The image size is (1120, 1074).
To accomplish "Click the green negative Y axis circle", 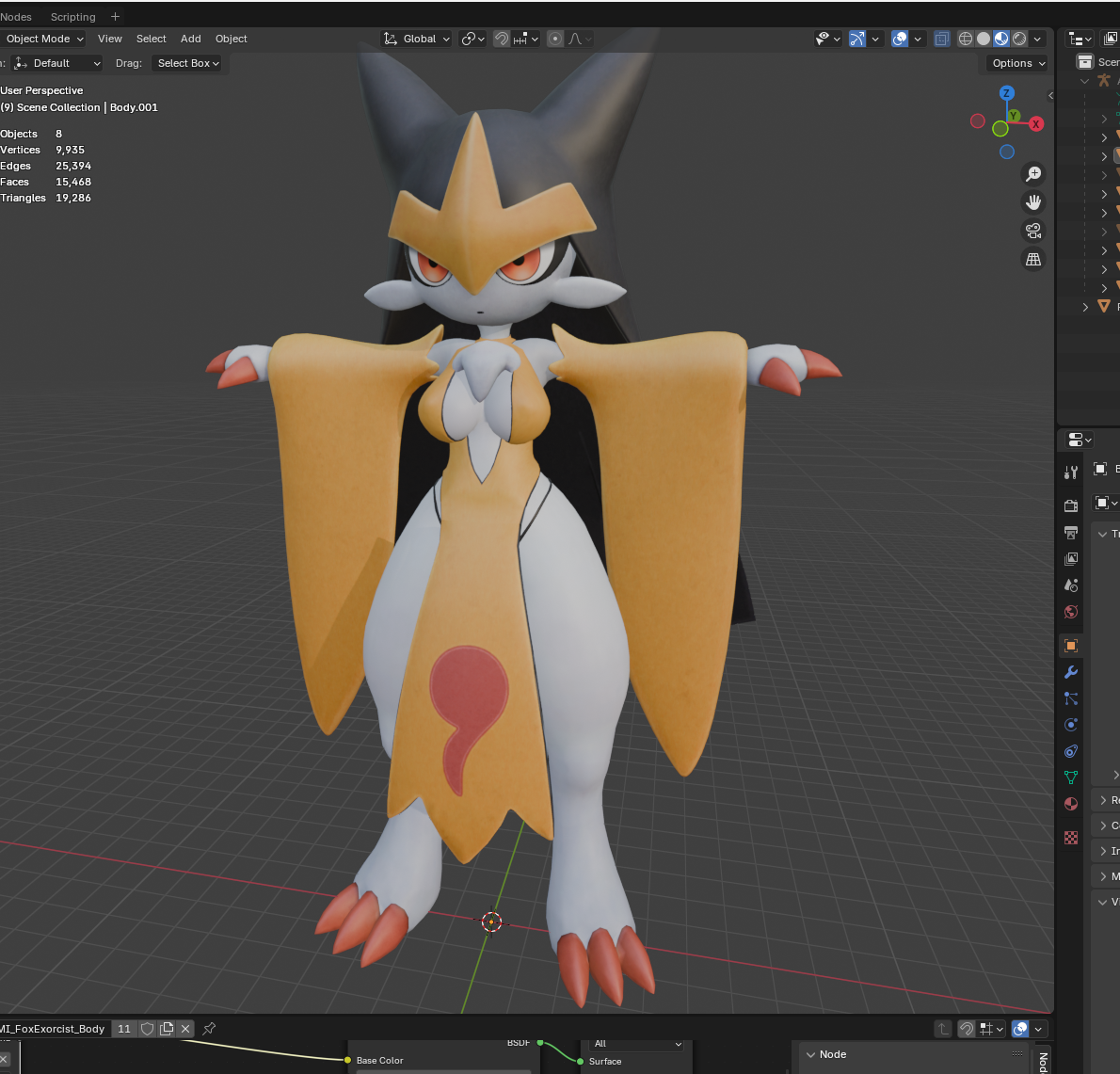I will point(1000,129).
